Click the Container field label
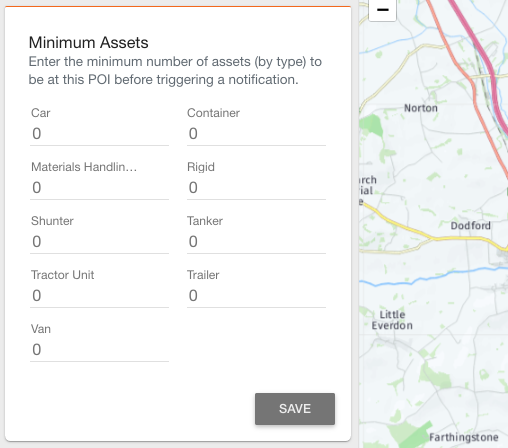This screenshot has width=508, height=448. click(213, 113)
